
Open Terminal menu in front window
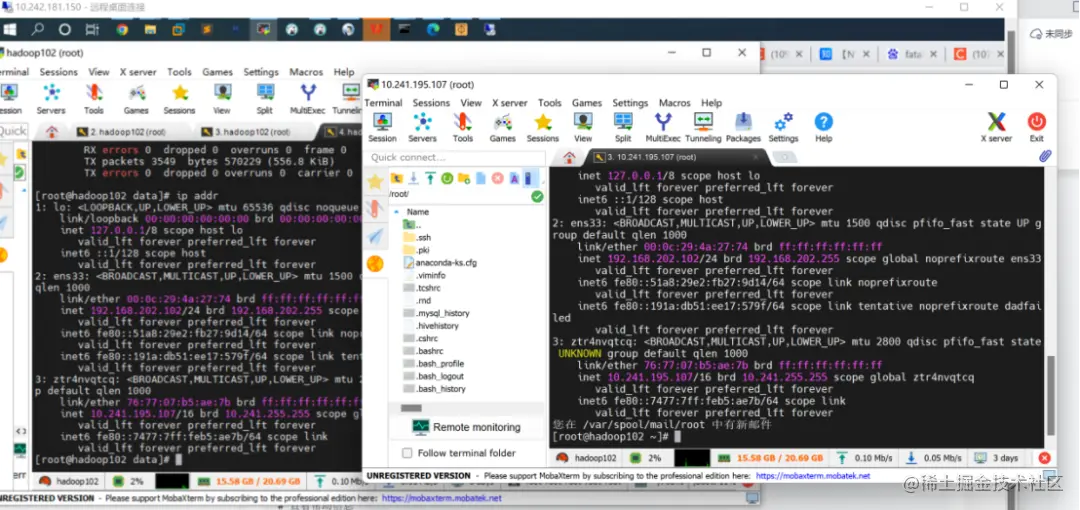(x=383, y=103)
